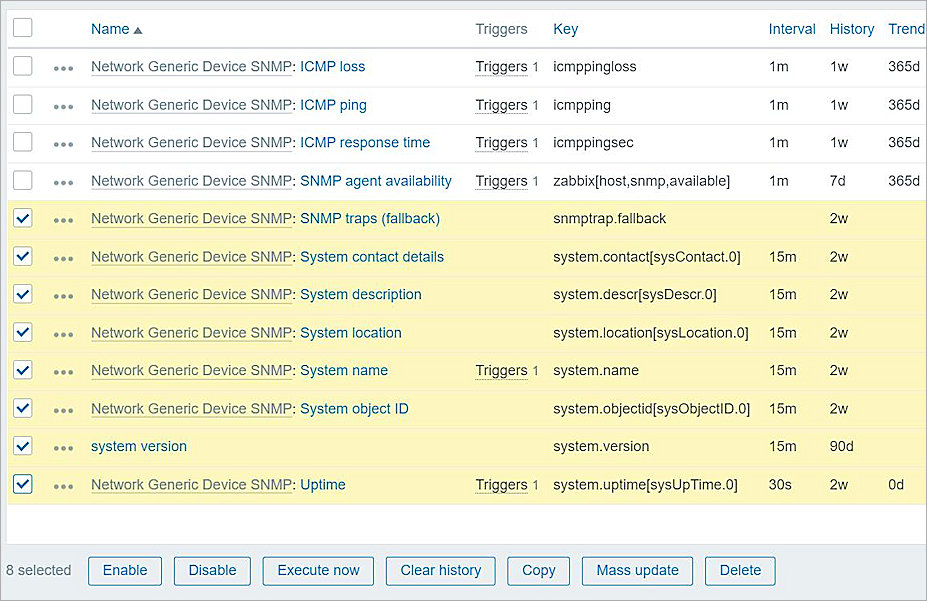This screenshot has width=927, height=601.
Task: Open the three-dot menu for SNMP traps (fallback)
Action: [63, 220]
